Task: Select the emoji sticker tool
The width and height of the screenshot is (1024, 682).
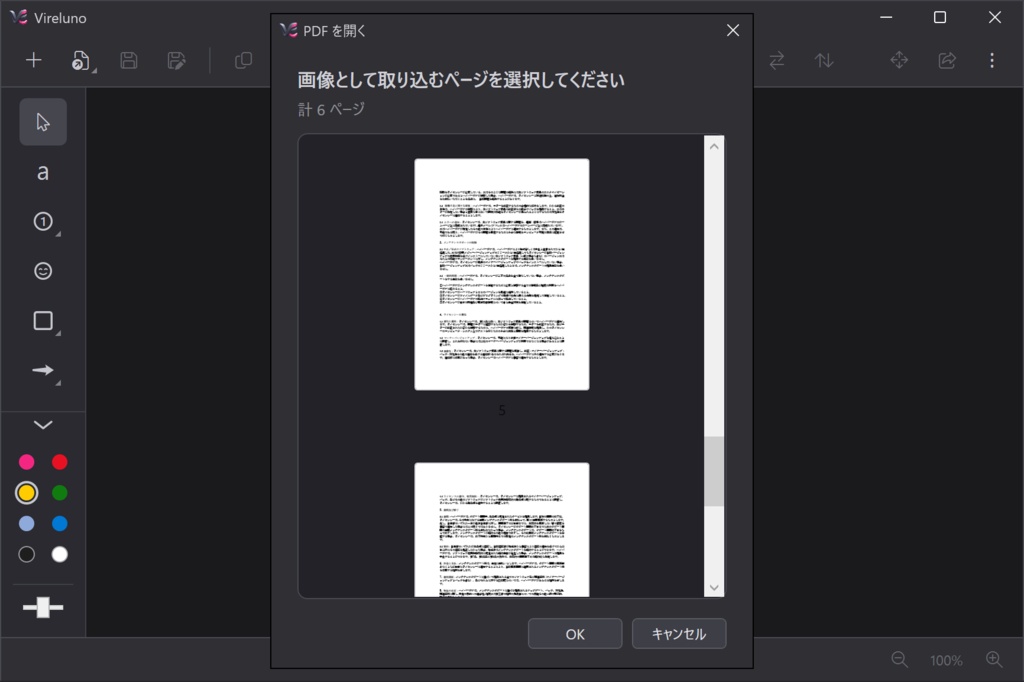Action: click(43, 270)
